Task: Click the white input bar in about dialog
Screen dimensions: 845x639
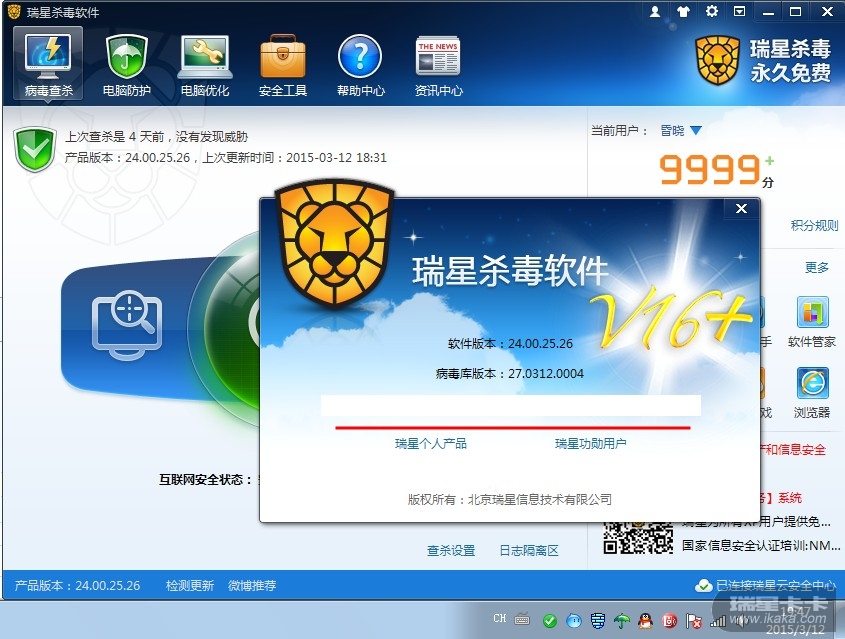Action: click(511, 405)
